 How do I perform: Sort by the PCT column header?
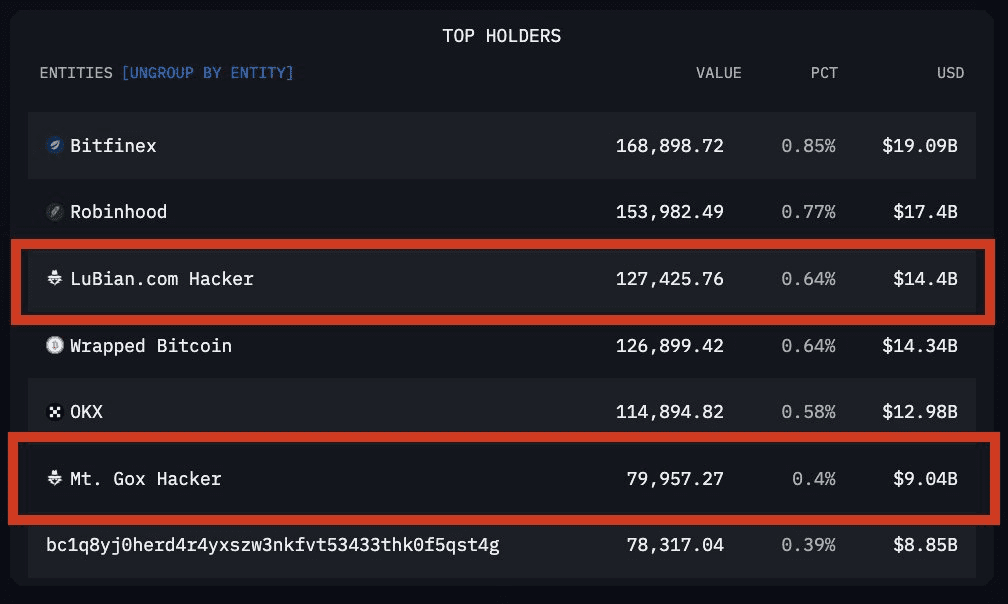[824, 73]
